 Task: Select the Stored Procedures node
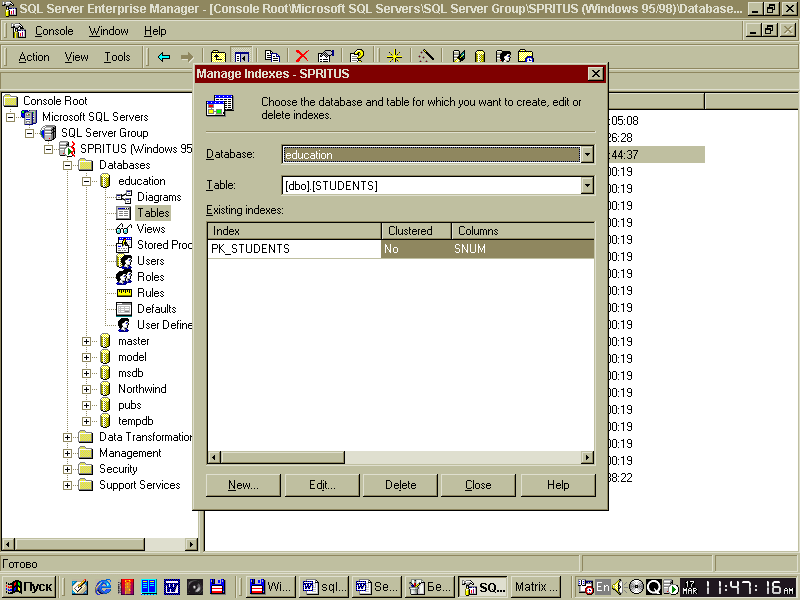pos(164,245)
